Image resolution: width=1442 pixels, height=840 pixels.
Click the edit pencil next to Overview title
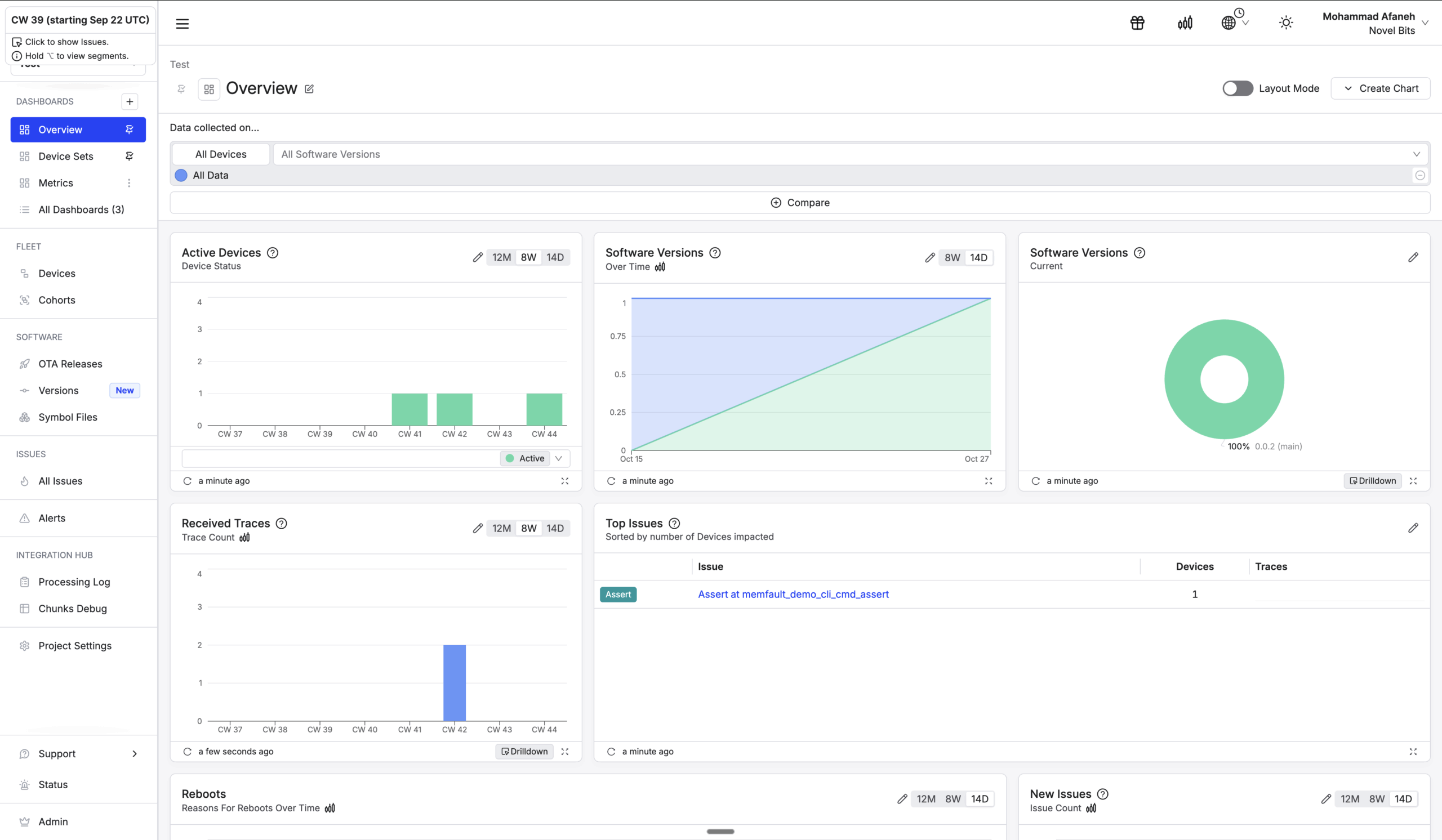pyautogui.click(x=309, y=88)
